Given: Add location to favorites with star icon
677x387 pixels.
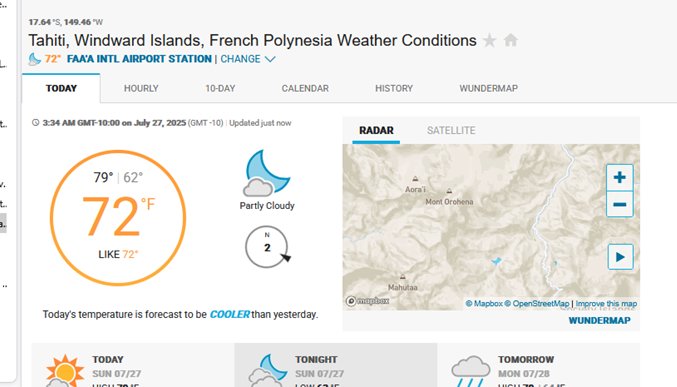Looking at the screenshot, I should (x=489, y=41).
